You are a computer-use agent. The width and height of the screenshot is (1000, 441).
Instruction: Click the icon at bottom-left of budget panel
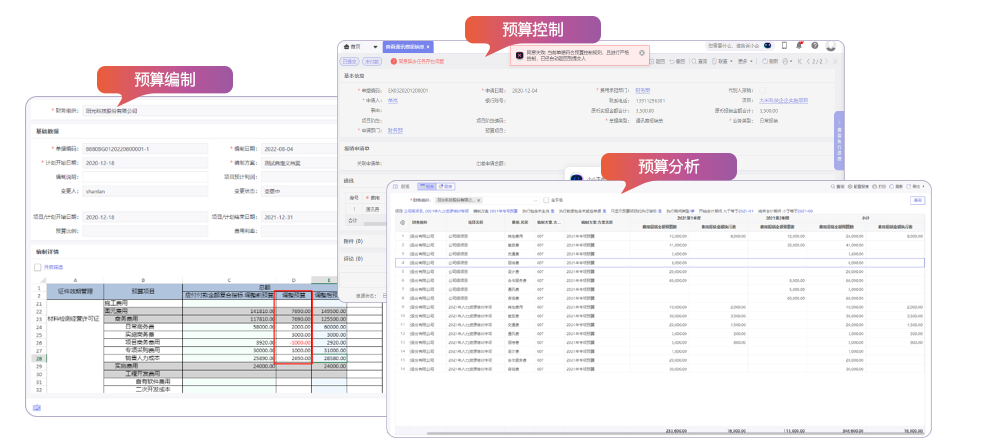37,408
